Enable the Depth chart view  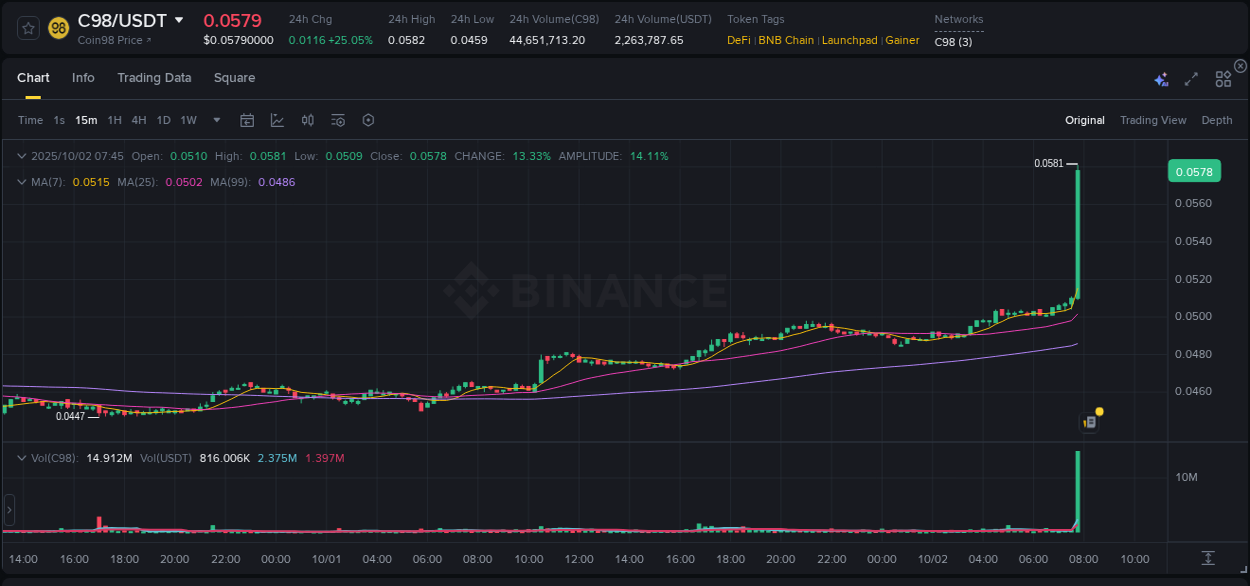pyautogui.click(x=1216, y=119)
